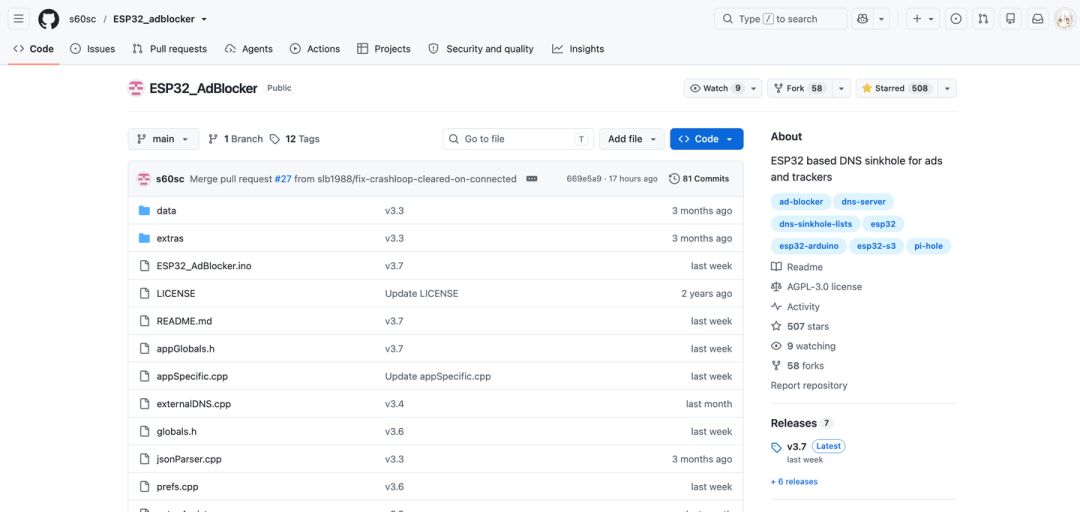
Task: Open the Insights tab
Action: click(578, 49)
